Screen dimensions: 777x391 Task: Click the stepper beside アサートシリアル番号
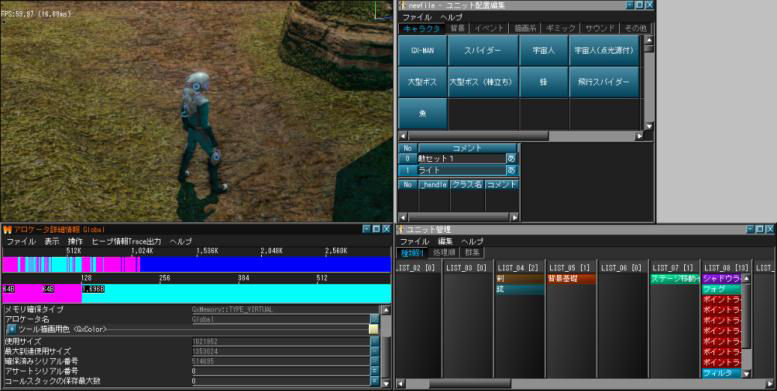[x=375, y=371]
